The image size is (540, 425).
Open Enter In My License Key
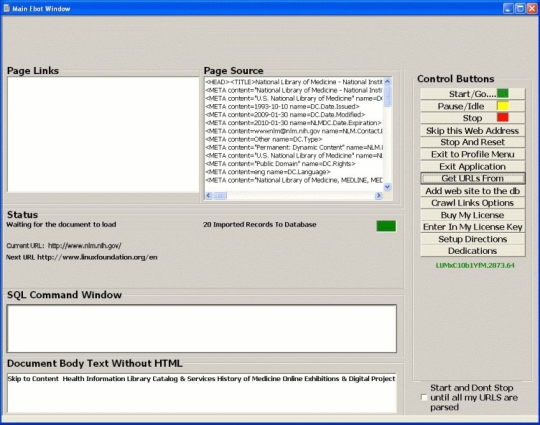(472, 227)
